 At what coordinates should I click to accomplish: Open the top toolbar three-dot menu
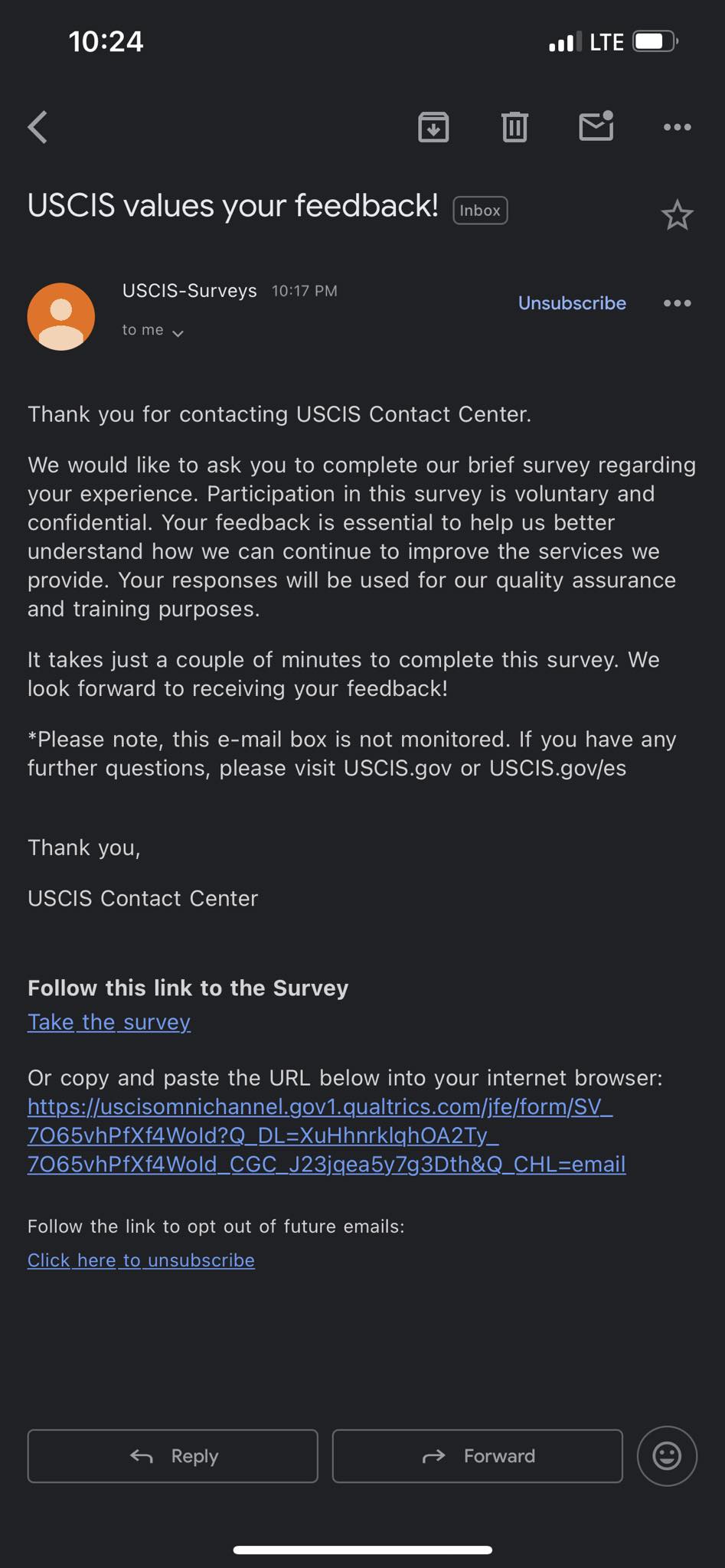click(x=678, y=127)
